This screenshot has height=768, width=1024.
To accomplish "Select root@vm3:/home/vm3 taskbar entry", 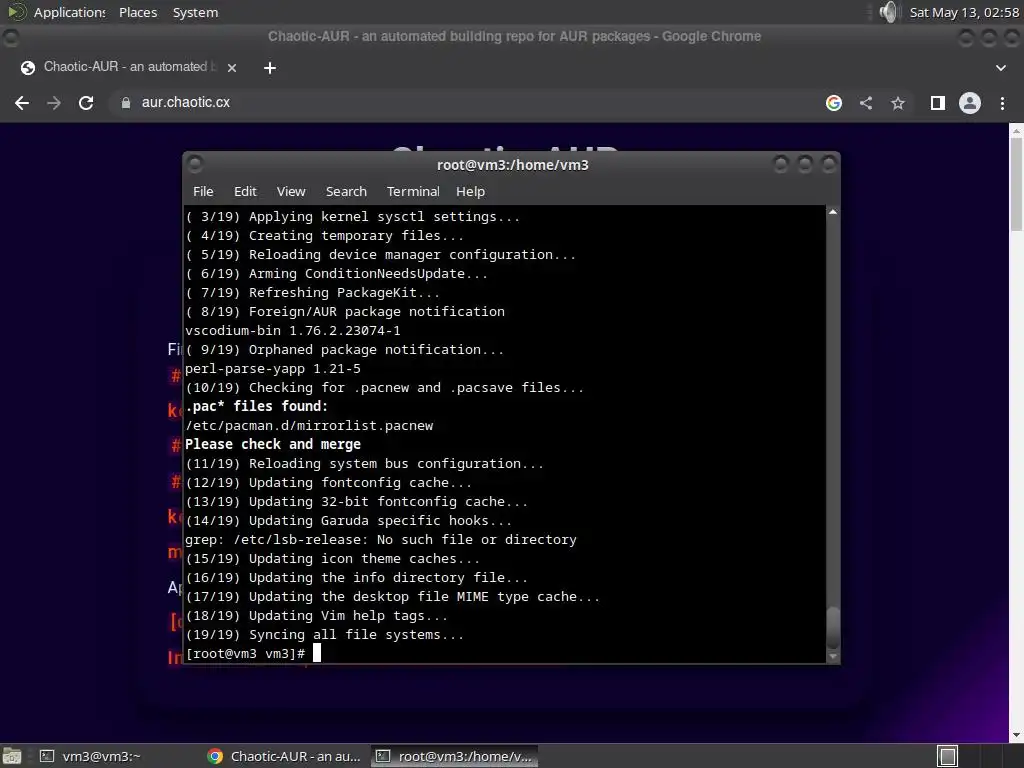I will click(x=455, y=756).
